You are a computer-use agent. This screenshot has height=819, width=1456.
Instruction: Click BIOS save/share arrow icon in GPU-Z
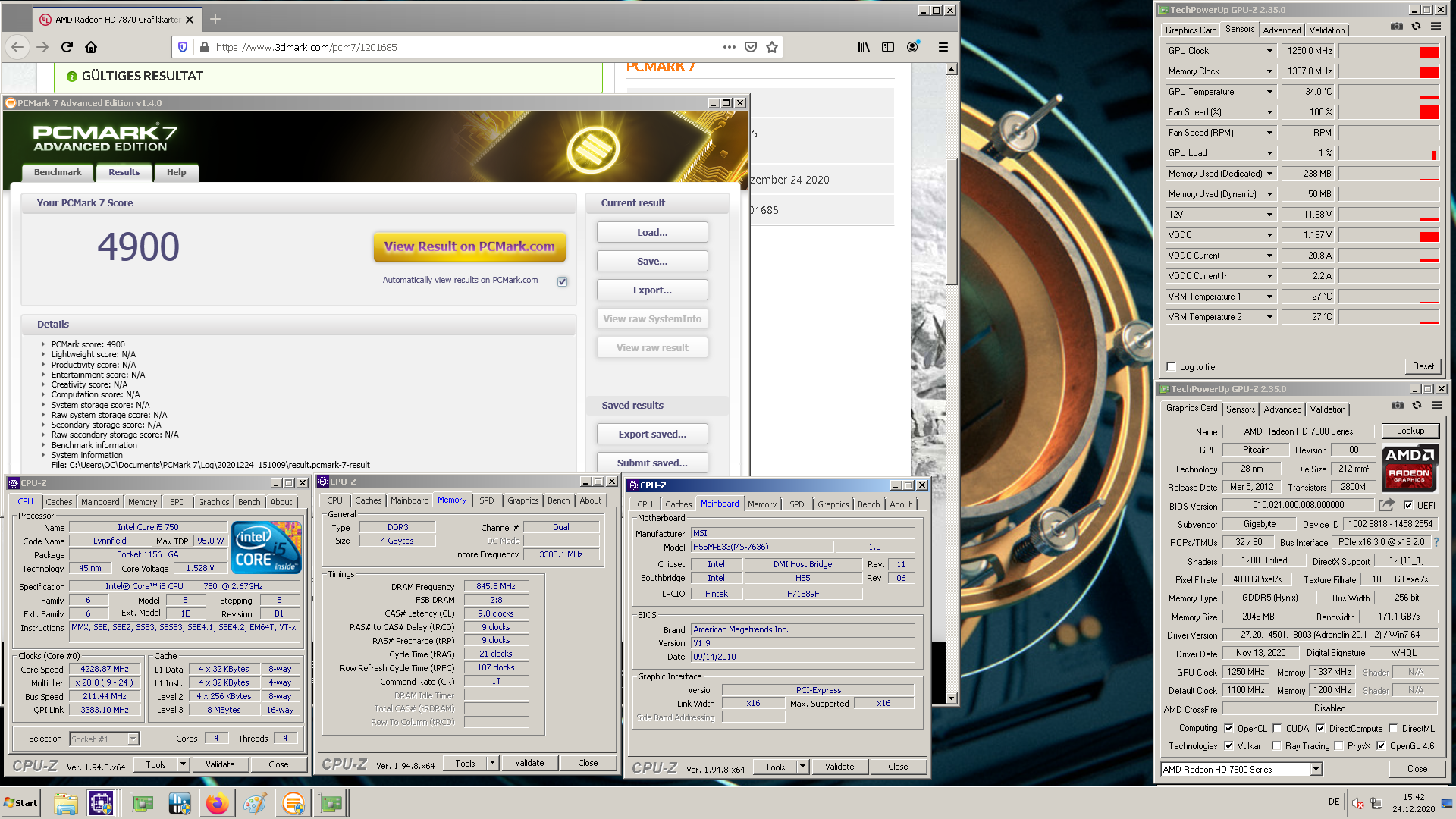pos(1386,504)
